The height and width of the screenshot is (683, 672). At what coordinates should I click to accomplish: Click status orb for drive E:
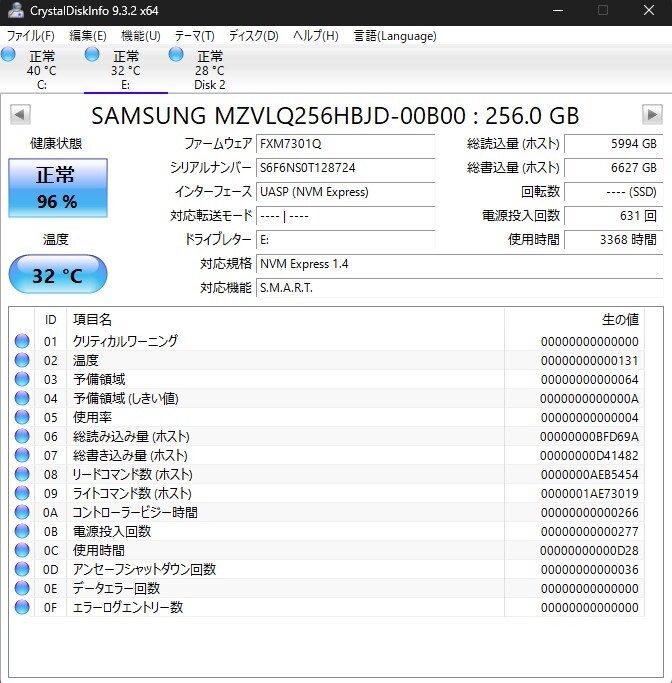coord(92,54)
